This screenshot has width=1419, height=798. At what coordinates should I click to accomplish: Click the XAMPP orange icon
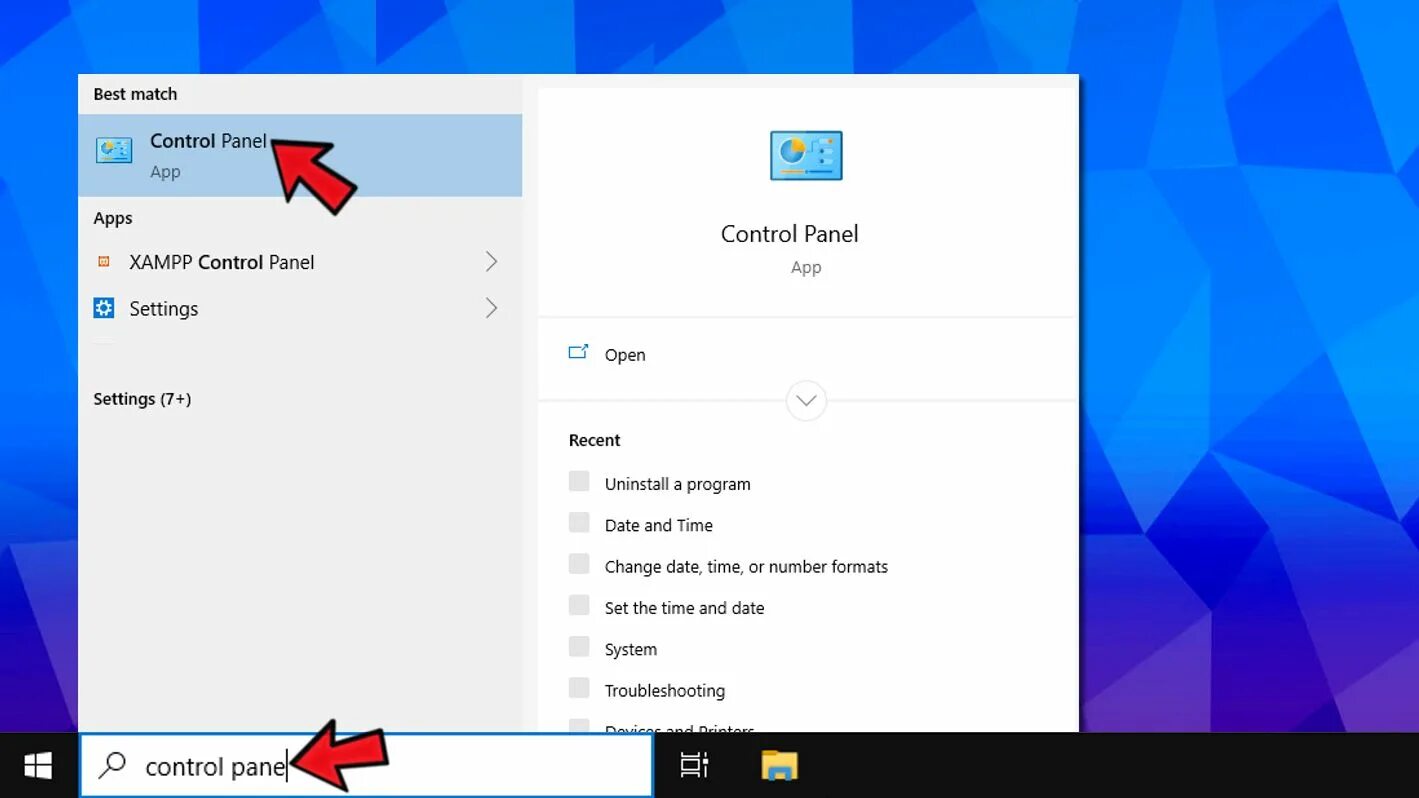coord(104,262)
